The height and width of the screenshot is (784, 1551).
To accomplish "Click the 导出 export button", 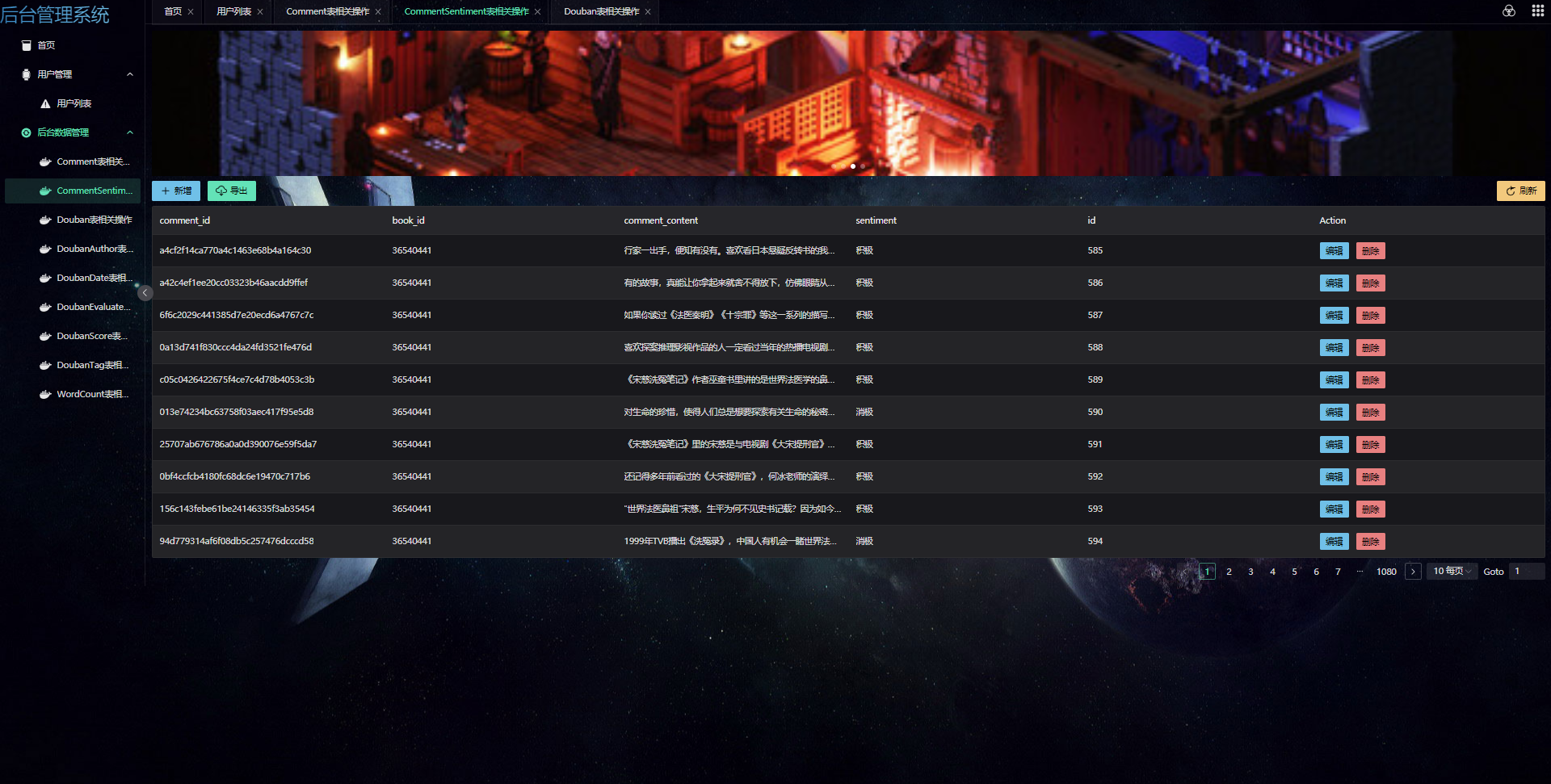I will 232,191.
